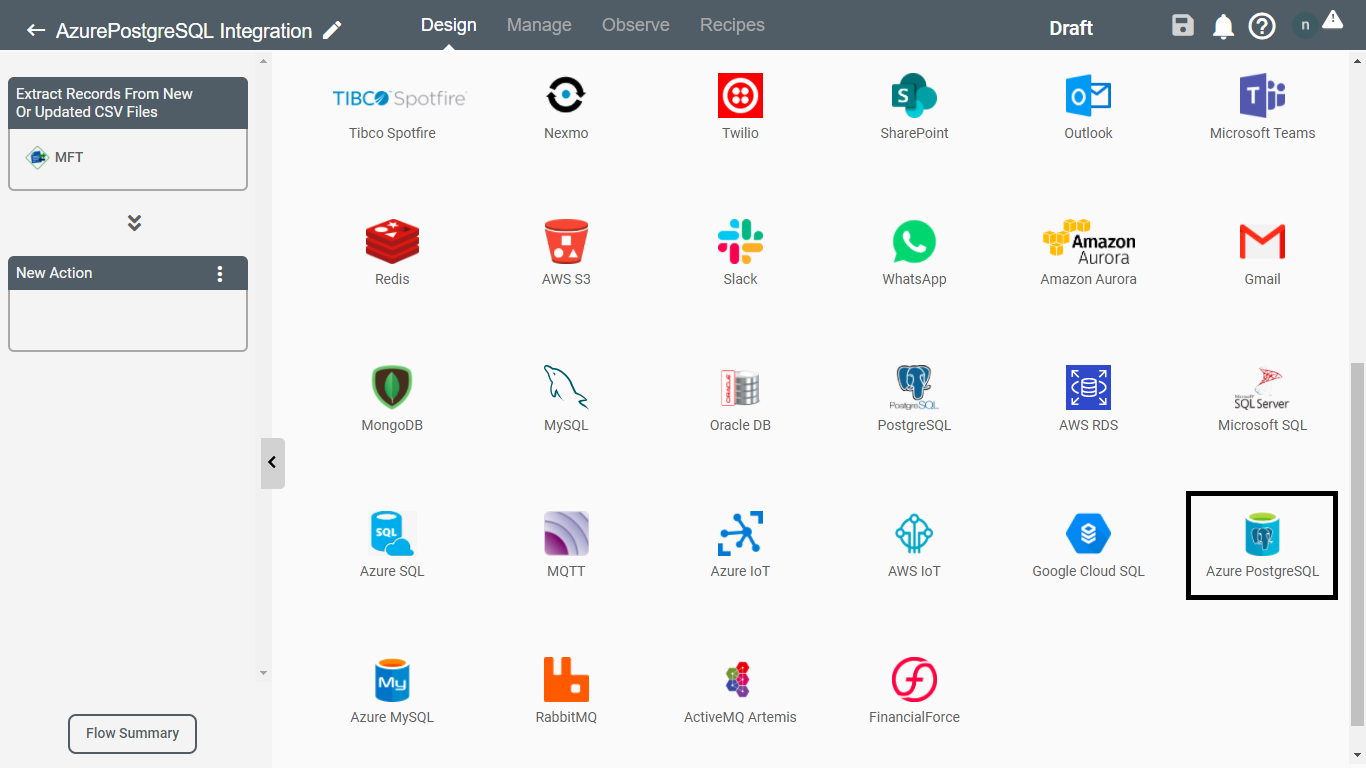This screenshot has height=768, width=1366.
Task: Open the Flow Summary
Action: (132, 733)
